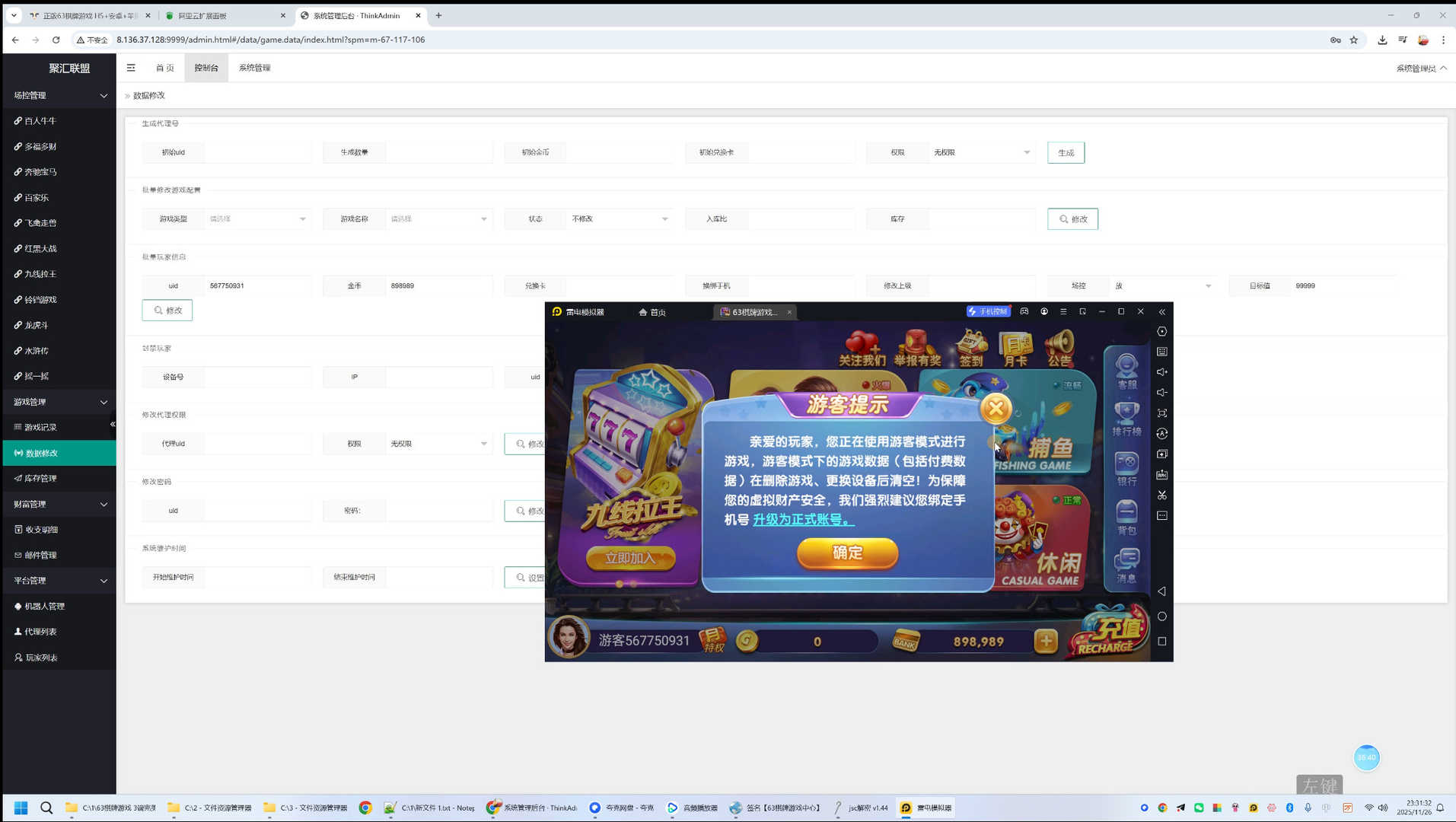
Task: Expand the 系统管理员 user menu
Action: (1420, 68)
